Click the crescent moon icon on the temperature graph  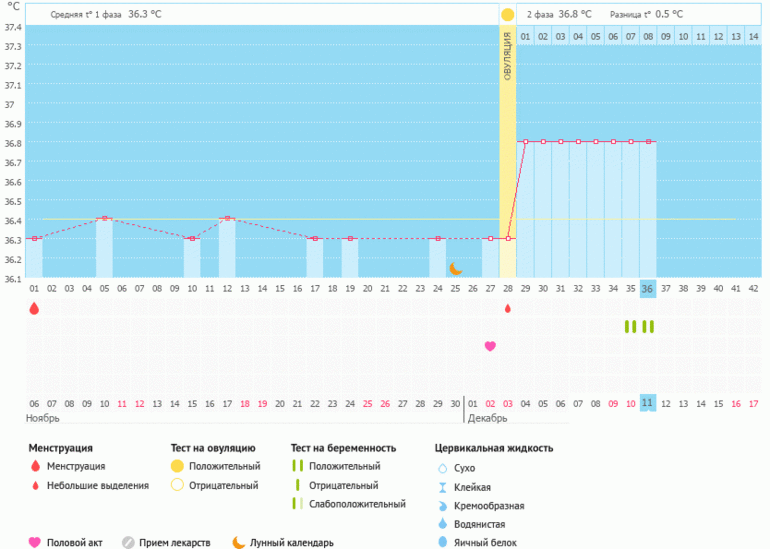click(455, 268)
